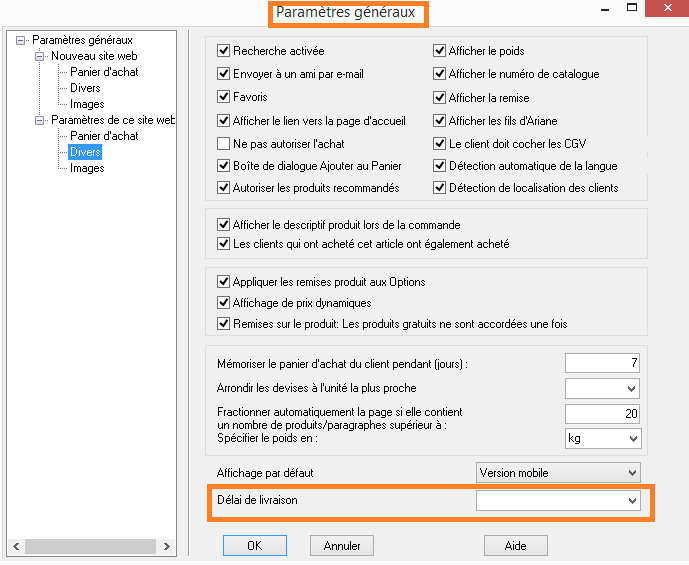Toggle Détection automatique de la langue
This screenshot has height=565, width=689.
[440, 166]
